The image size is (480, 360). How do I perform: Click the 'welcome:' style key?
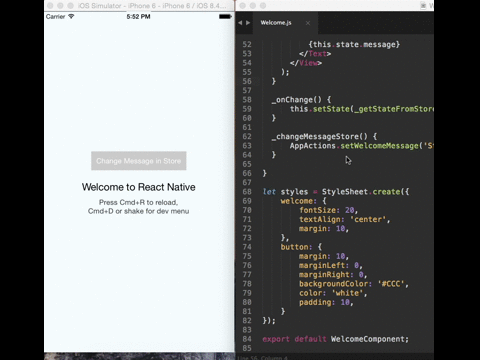pyautogui.click(x=299, y=201)
